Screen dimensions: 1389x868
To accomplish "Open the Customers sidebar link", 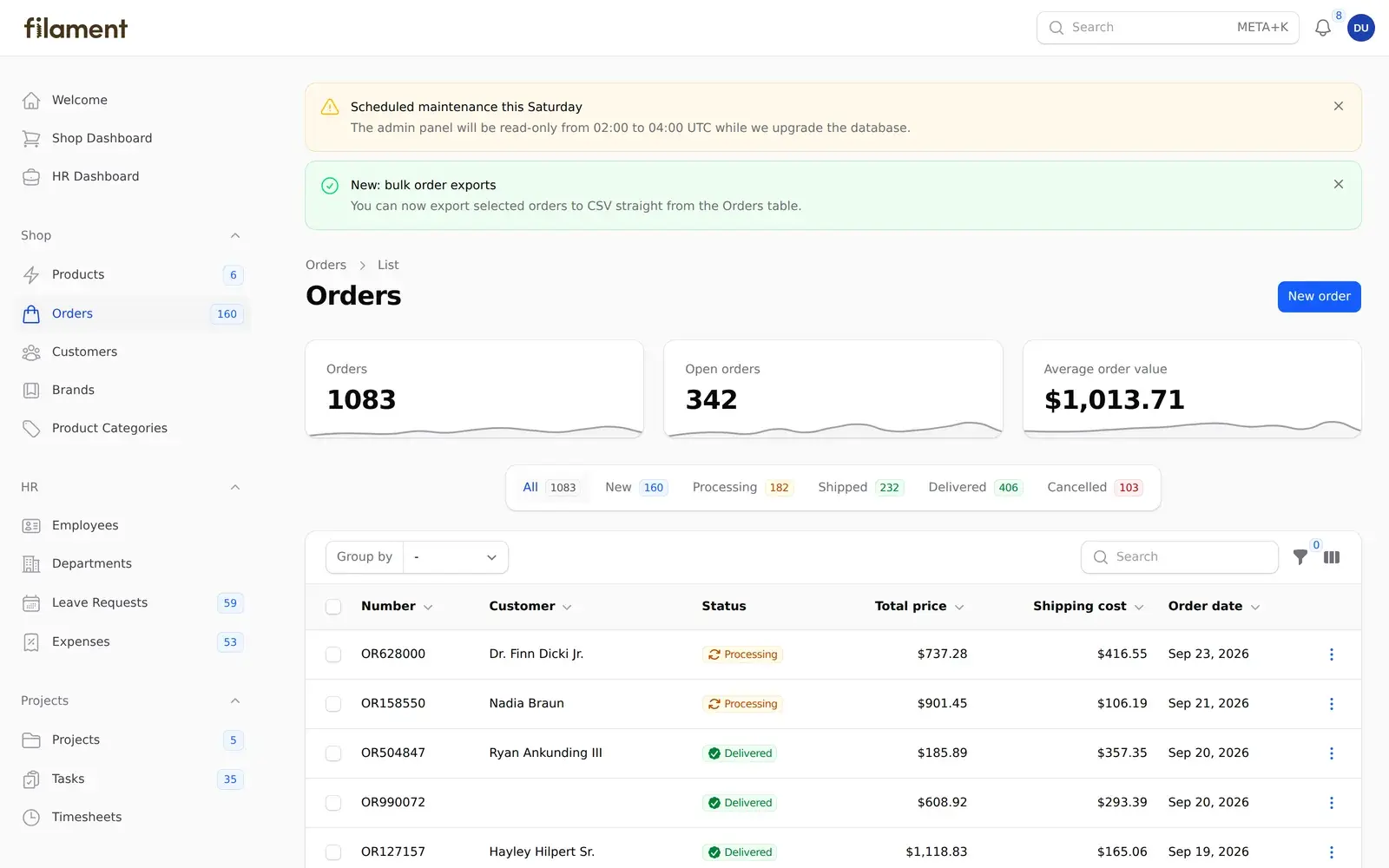I will (x=132, y=352).
